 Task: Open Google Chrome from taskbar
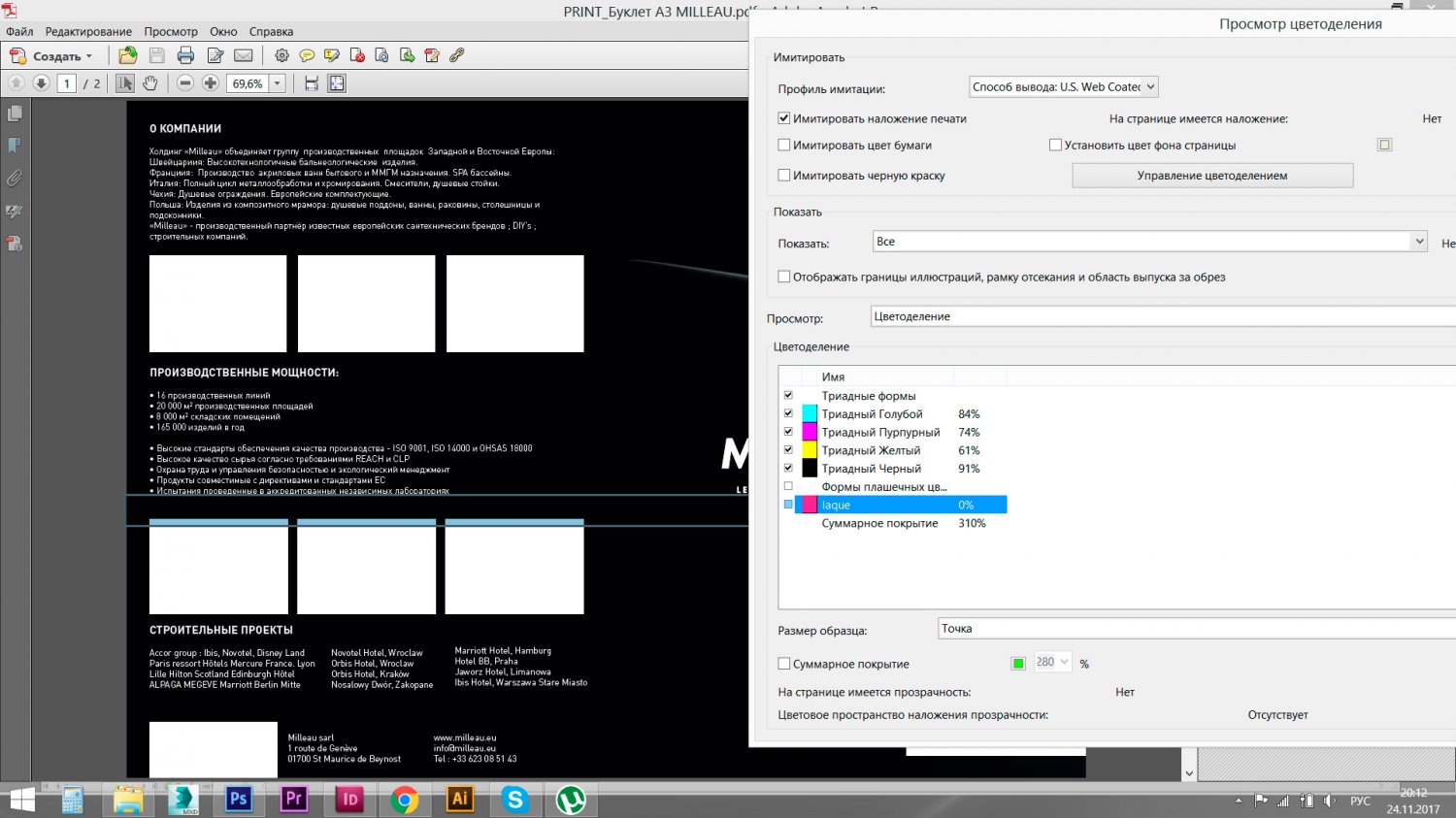tap(405, 800)
